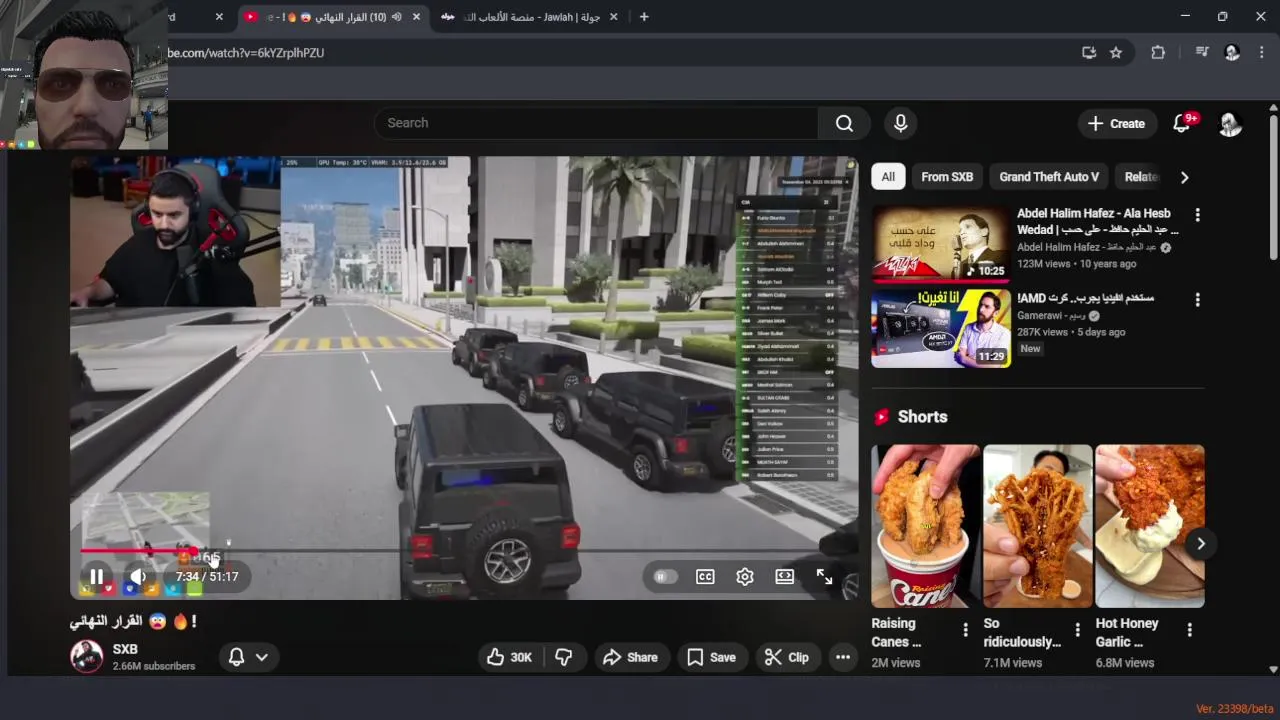
Task: Open options for Raising Canes short
Action: tap(965, 630)
